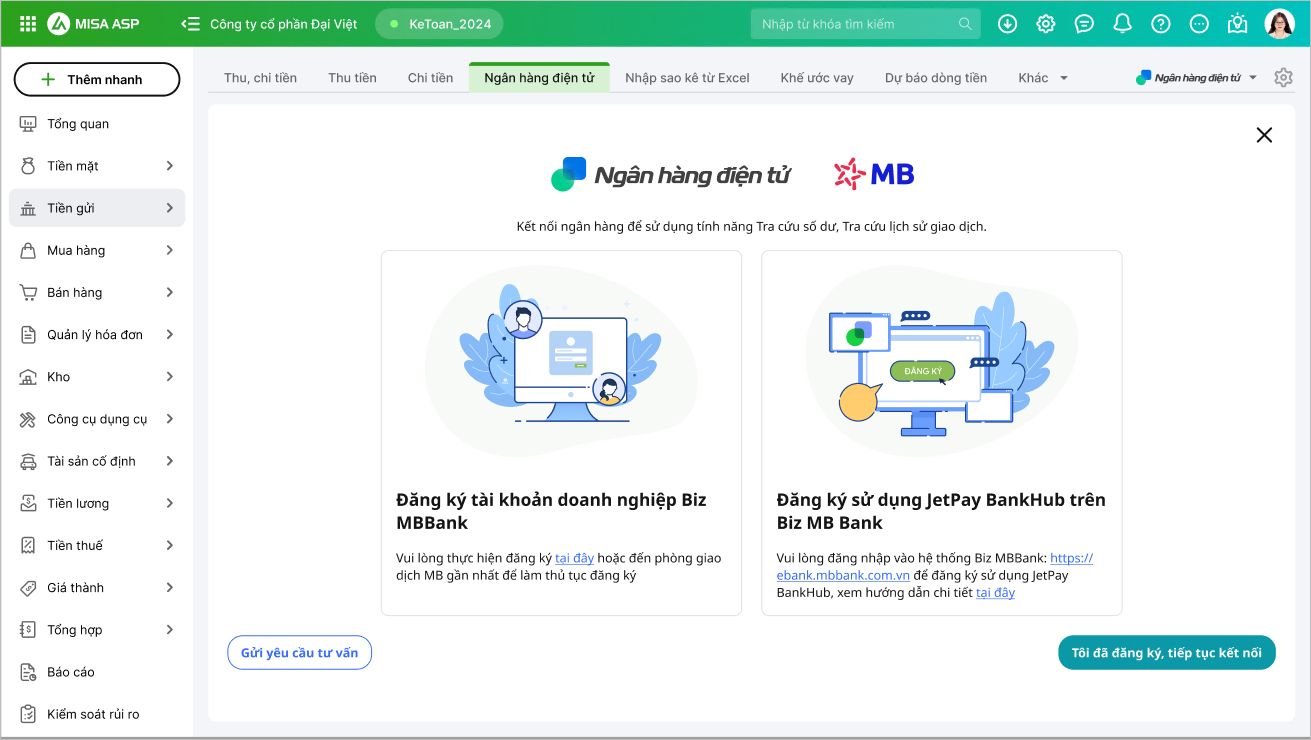Click the Công cụ dụng cụ item
This screenshot has height=740, width=1311.
pos(97,419)
